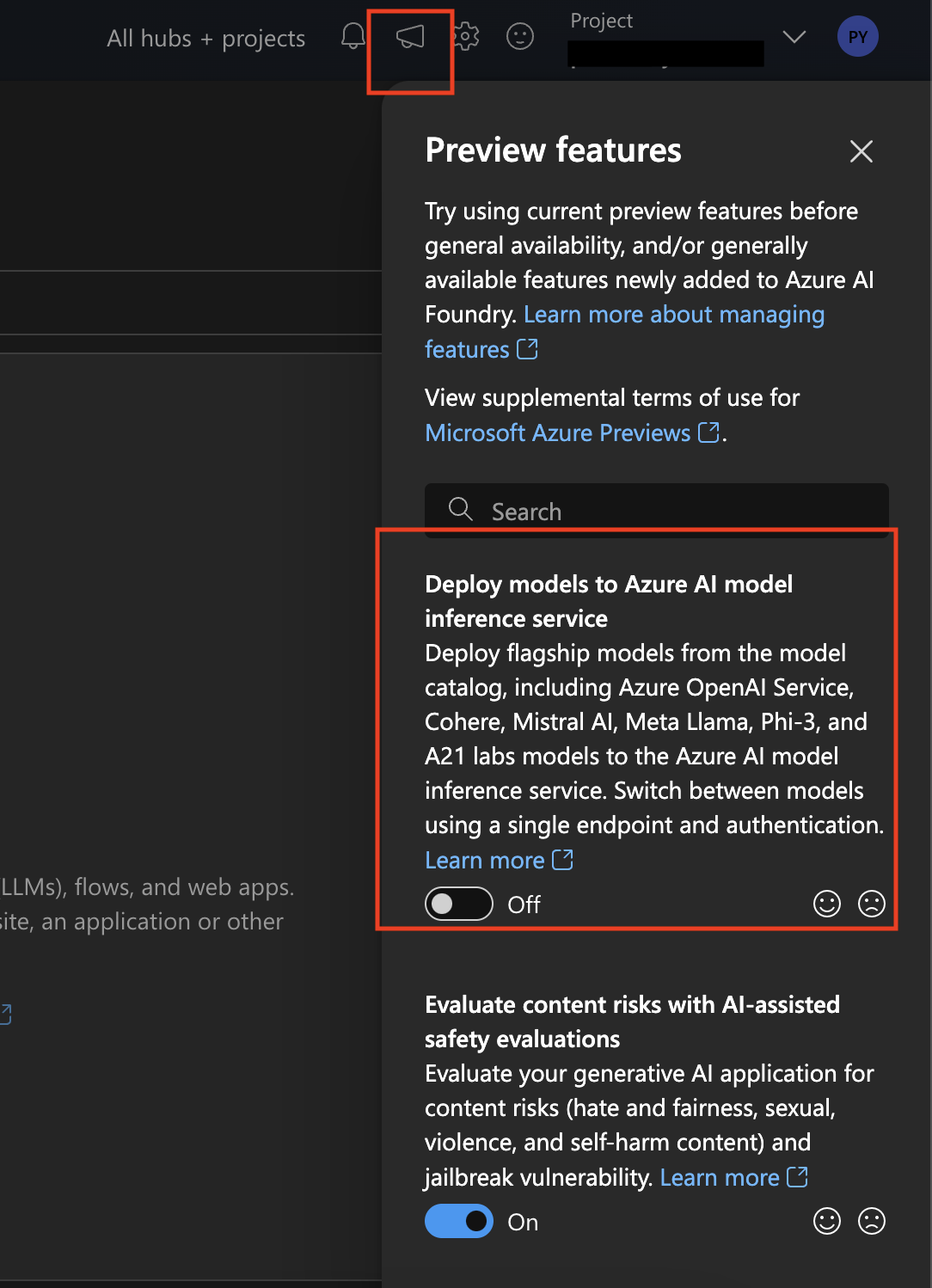The width and height of the screenshot is (932, 1288).
Task: Expand the Project selector chevron
Action: pyautogui.click(x=794, y=36)
